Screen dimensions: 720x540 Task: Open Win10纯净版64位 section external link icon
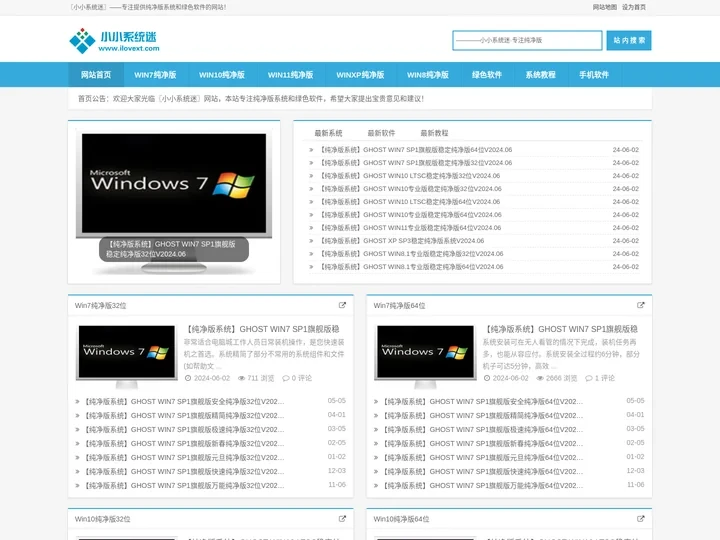click(641, 518)
